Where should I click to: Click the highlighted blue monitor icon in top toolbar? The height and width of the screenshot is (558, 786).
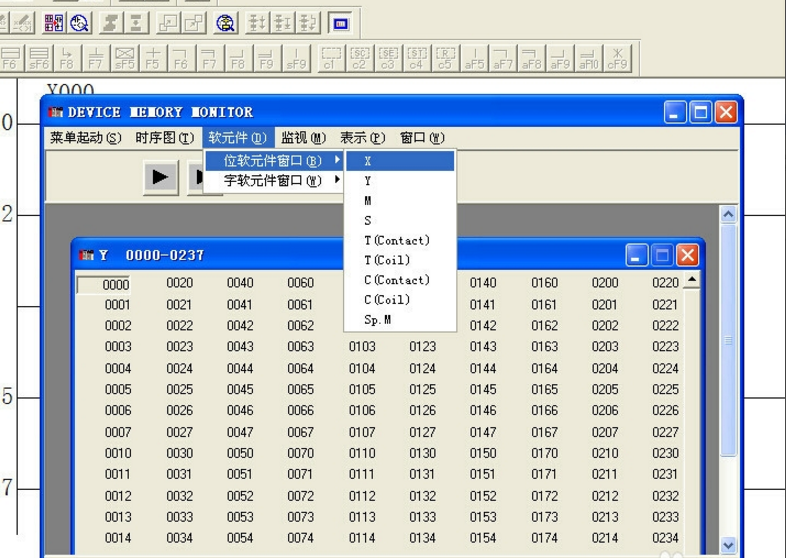click(340, 22)
